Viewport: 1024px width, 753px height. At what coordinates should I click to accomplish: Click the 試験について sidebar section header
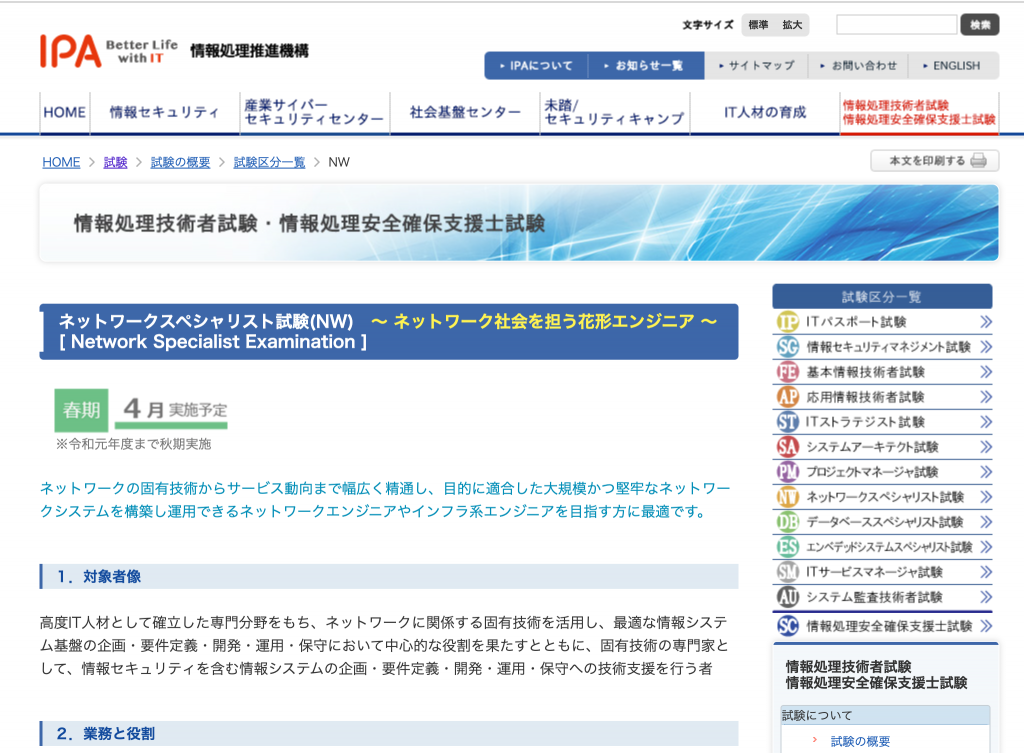[x=886, y=715]
